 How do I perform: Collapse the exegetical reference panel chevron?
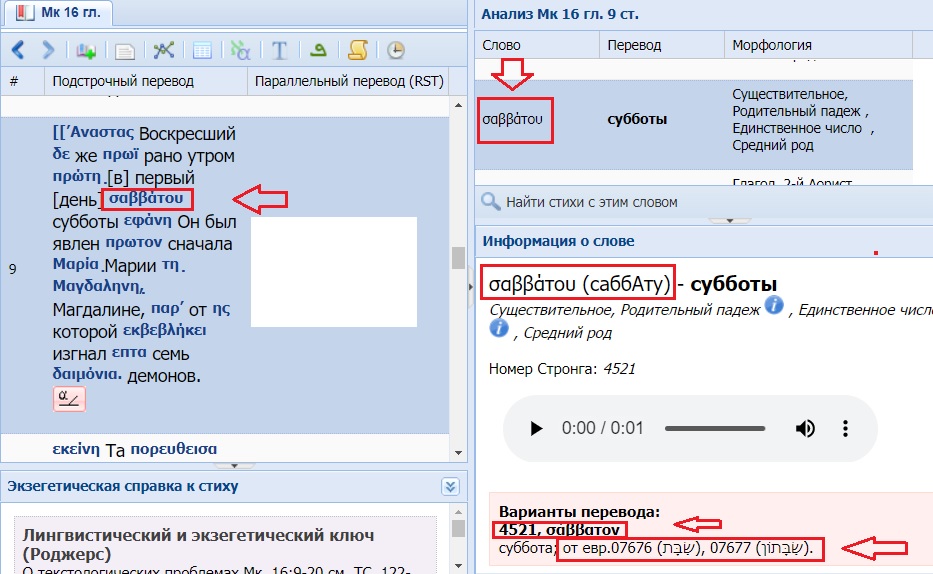[x=450, y=486]
